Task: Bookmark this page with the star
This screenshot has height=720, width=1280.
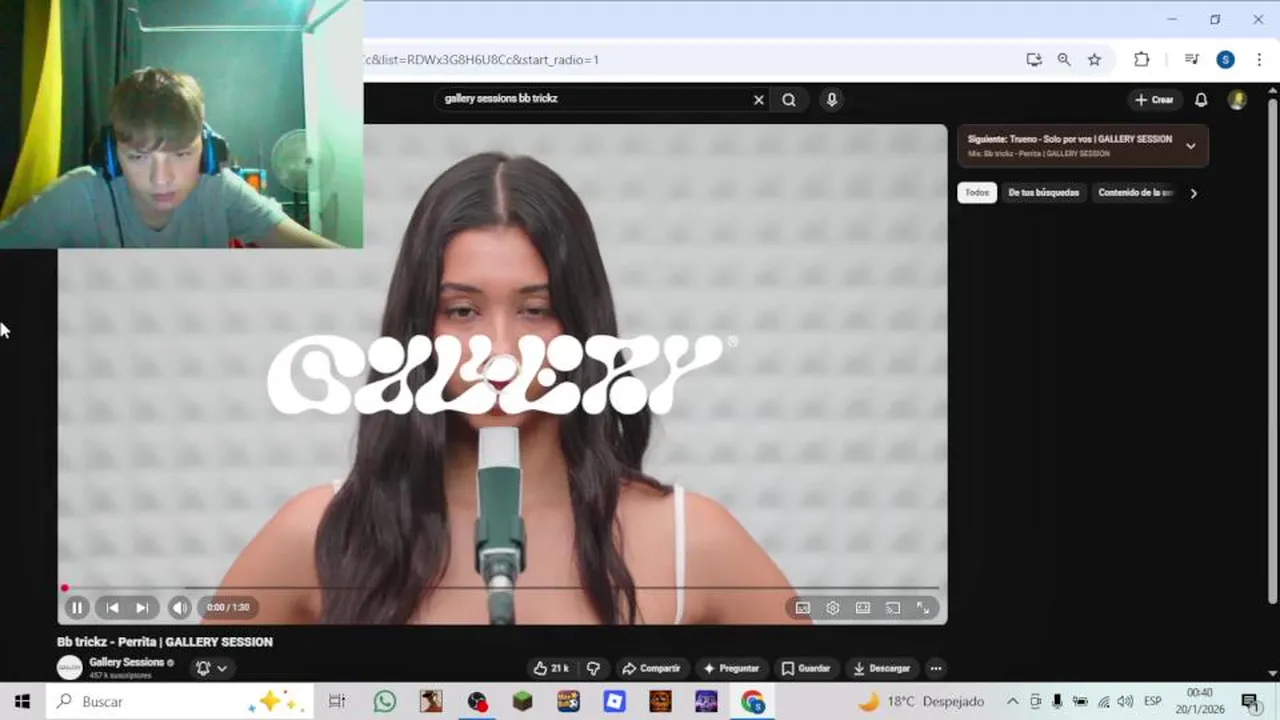Action: [x=1094, y=60]
